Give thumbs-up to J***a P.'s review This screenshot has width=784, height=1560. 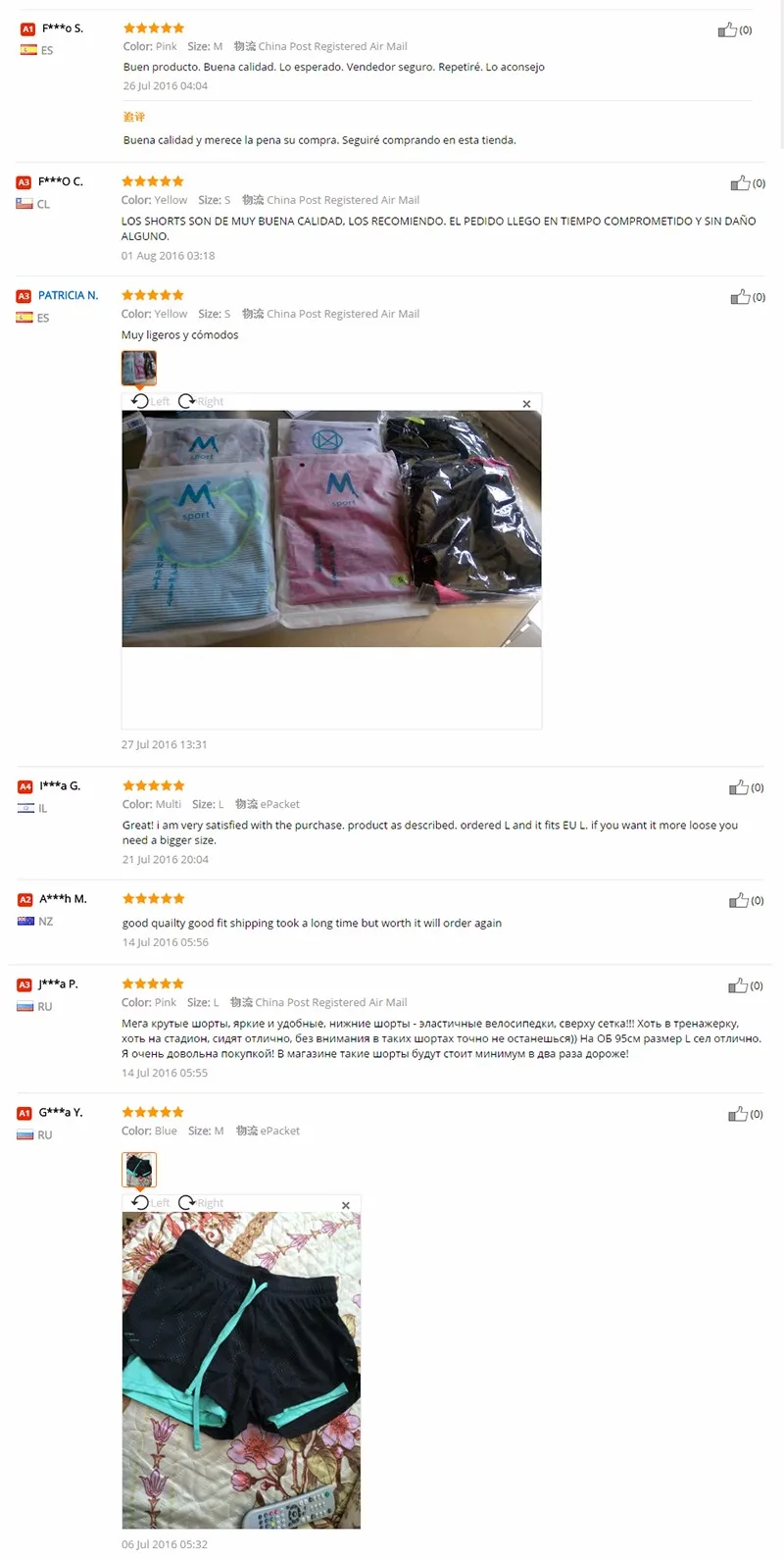pos(738,984)
